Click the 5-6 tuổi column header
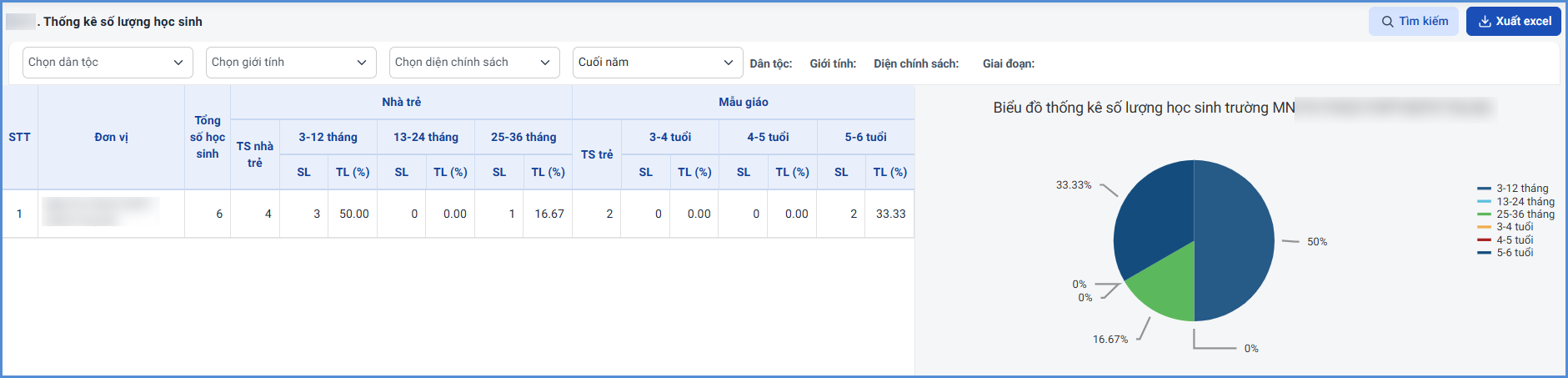 [x=865, y=137]
